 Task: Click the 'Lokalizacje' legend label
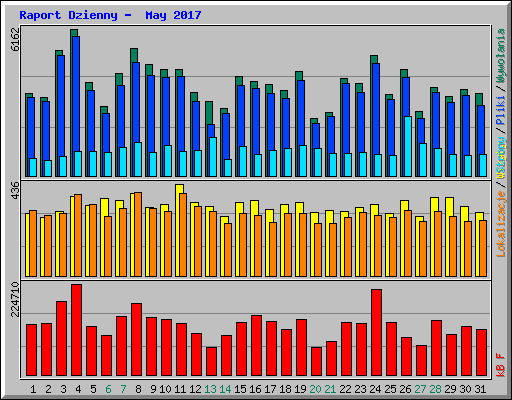[501, 224]
